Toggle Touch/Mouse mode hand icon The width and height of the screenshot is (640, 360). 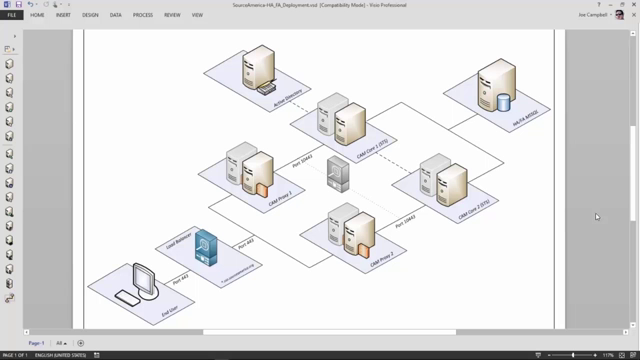click(x=55, y=4)
